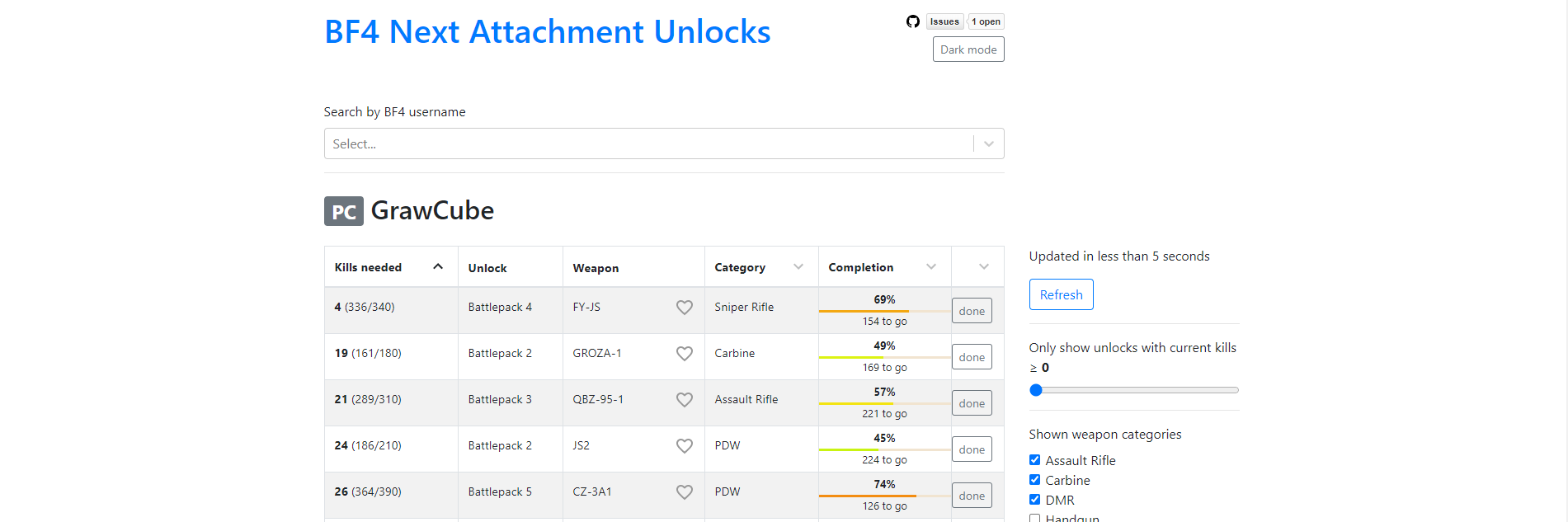Expand the Category column filter chevron
The image size is (1568, 522).
click(x=798, y=266)
